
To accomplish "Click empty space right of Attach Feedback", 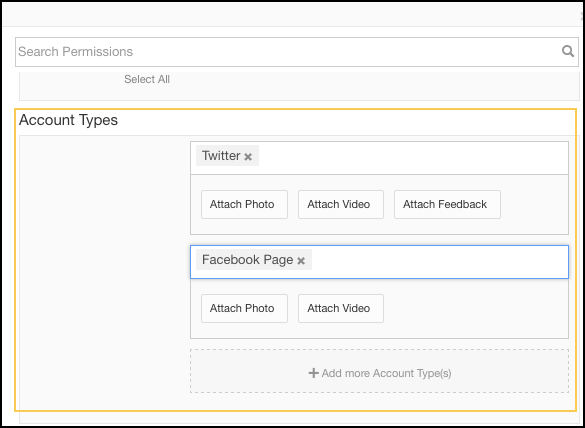I will click(x=534, y=204).
